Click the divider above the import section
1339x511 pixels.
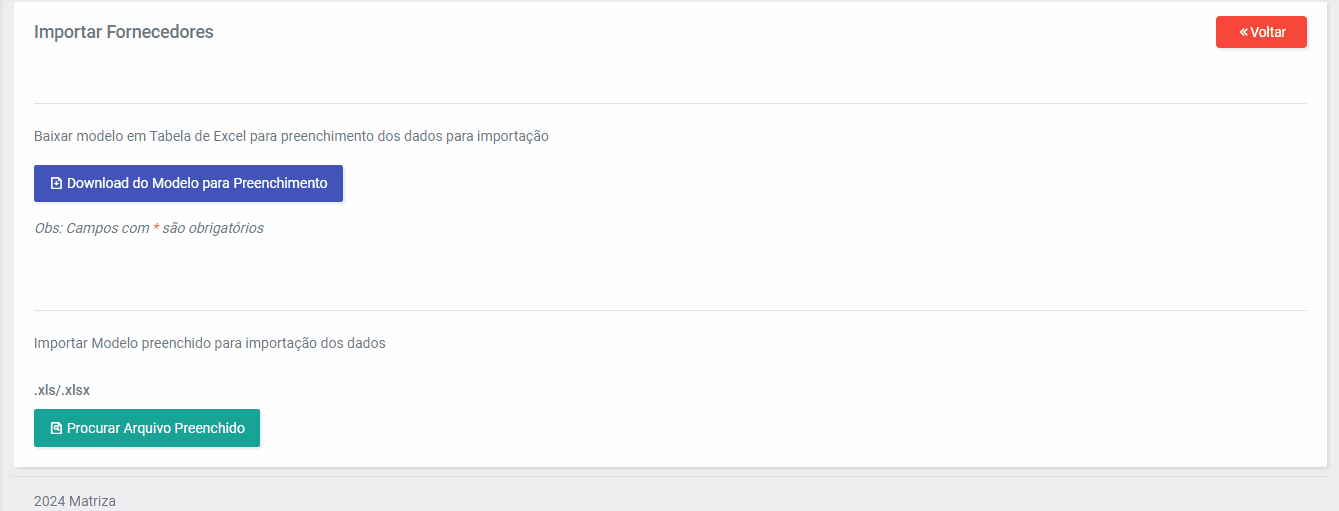point(670,310)
